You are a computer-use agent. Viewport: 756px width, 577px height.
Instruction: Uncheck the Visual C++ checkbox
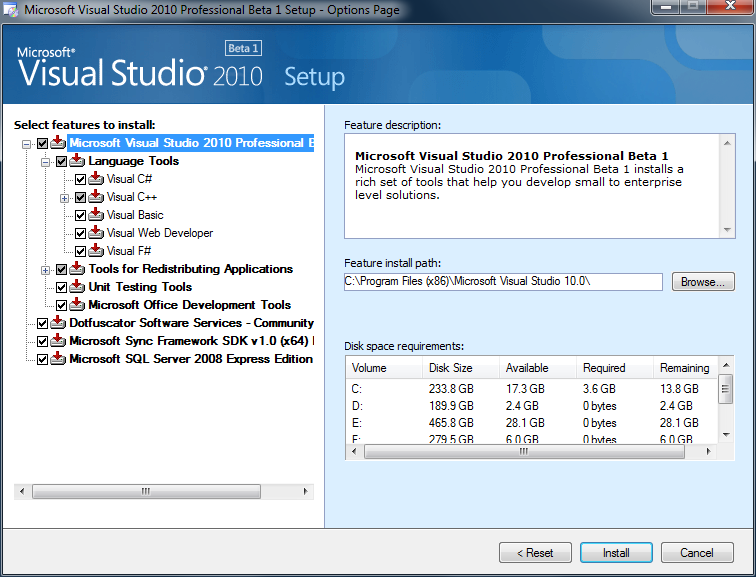pyautogui.click(x=81, y=198)
